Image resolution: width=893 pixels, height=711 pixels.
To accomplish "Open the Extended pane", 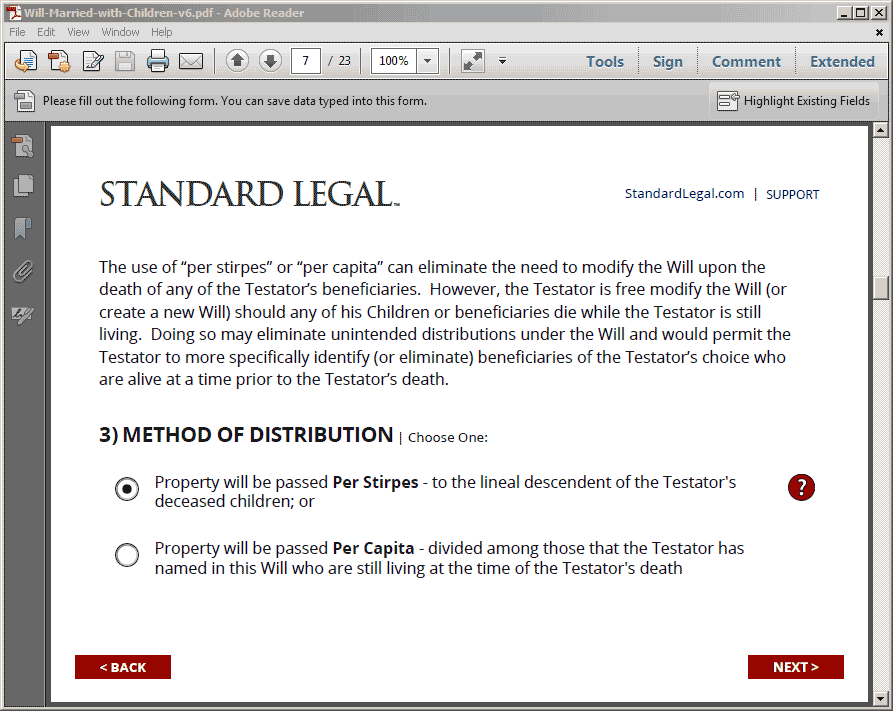I will (x=842, y=62).
